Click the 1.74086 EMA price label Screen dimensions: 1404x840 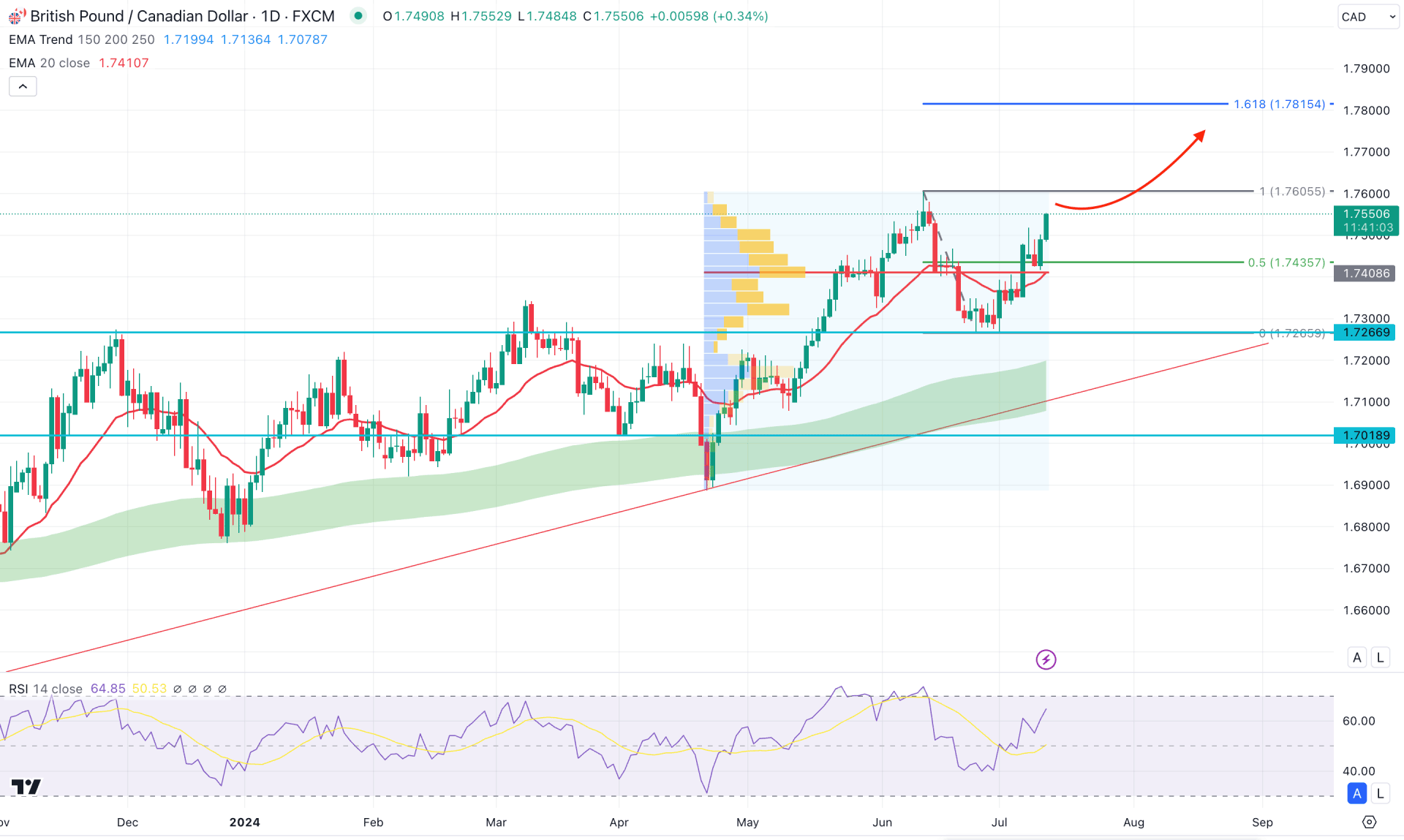pos(1366,273)
